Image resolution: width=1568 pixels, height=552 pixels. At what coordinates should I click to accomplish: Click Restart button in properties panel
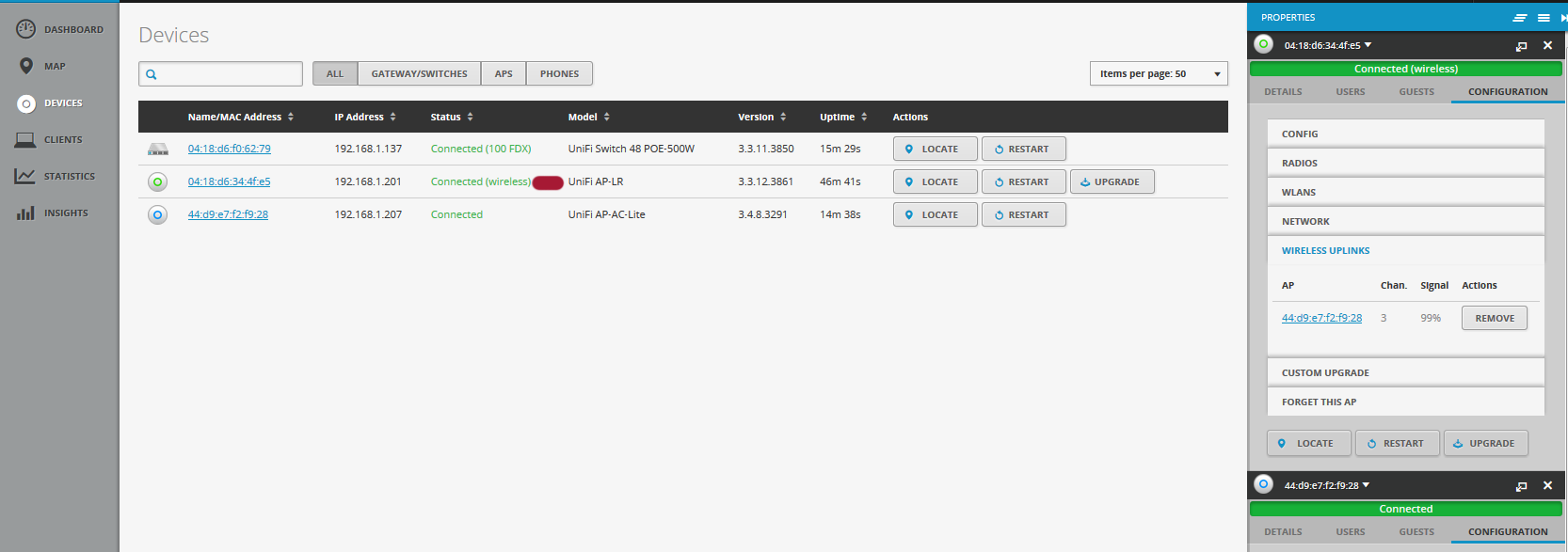(x=1397, y=443)
